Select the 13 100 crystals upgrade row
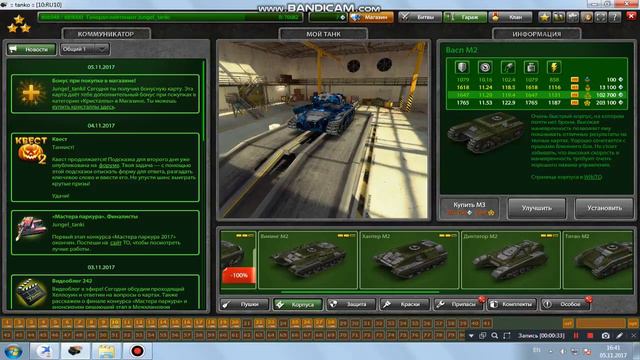The image size is (640, 360). click(x=537, y=87)
